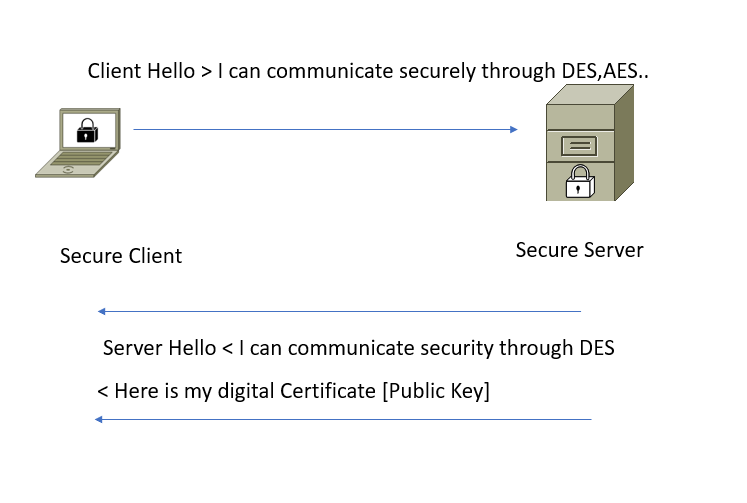Select the "Server Hello" text line
The width and height of the screenshot is (747, 503).
(x=359, y=348)
